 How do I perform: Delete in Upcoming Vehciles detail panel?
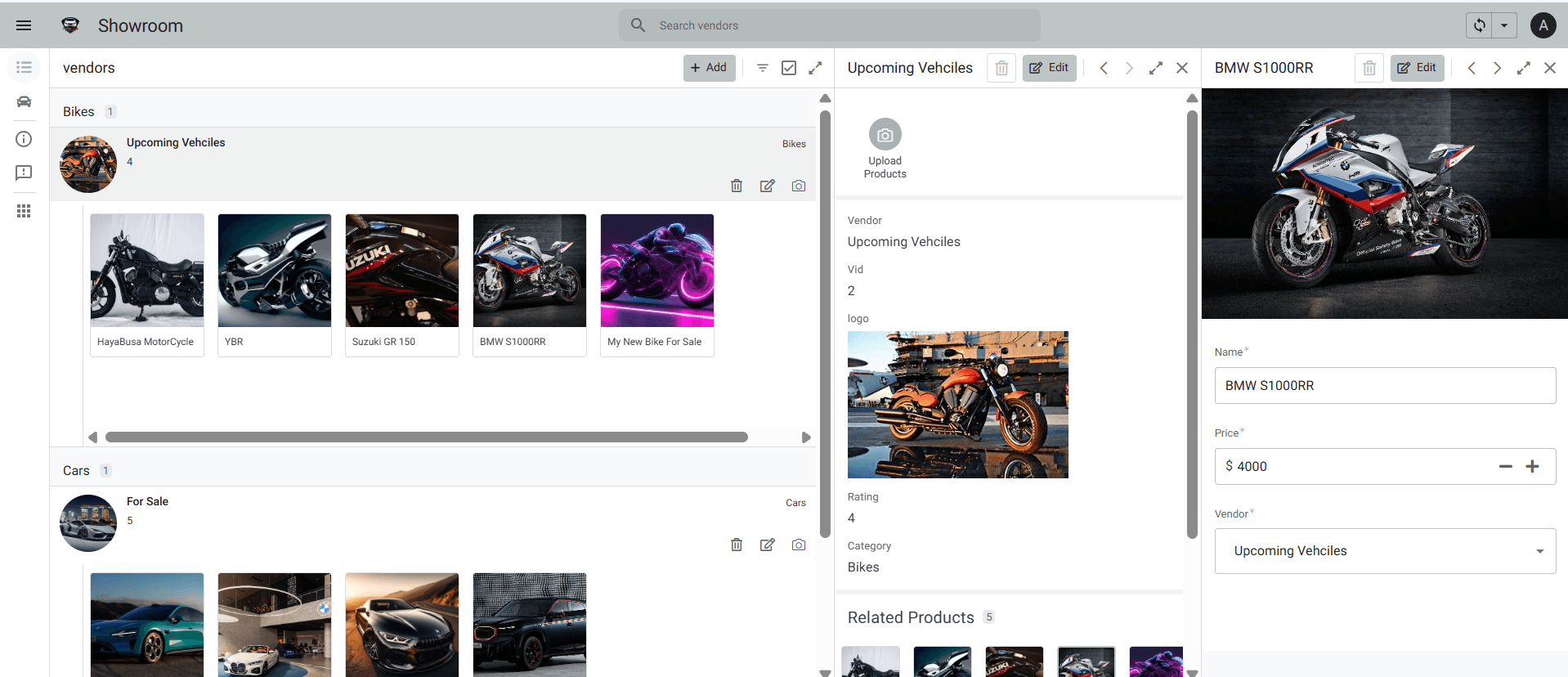(1001, 68)
